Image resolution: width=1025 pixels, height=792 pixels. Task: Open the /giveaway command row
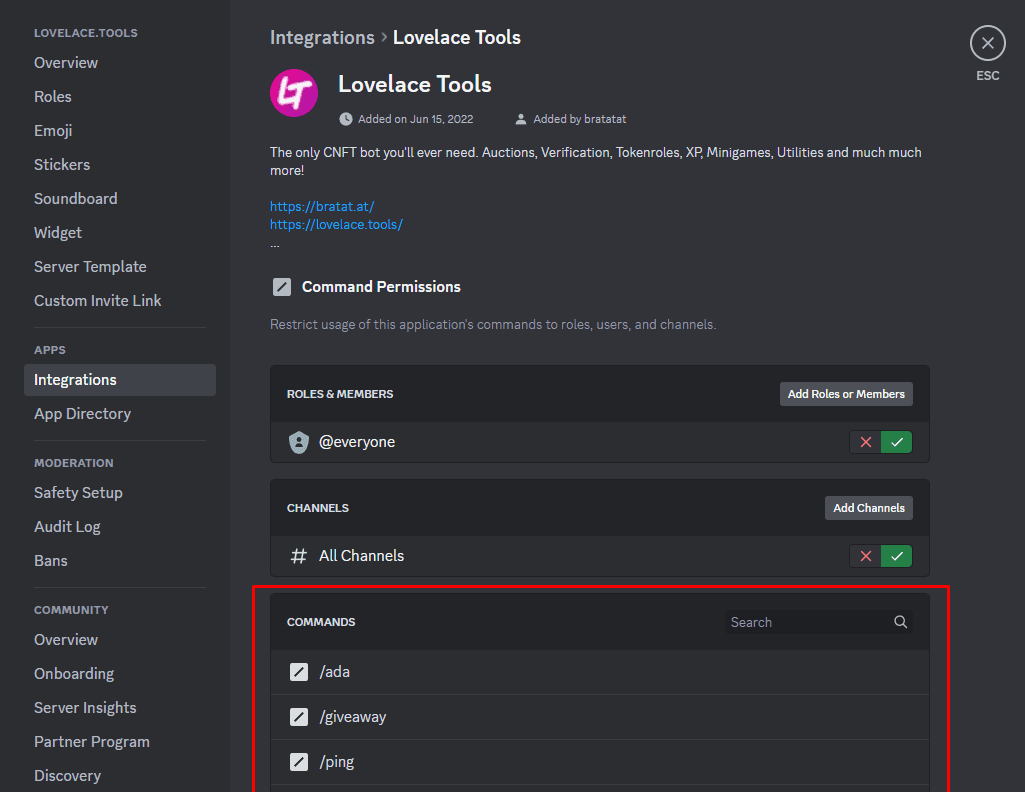599,717
